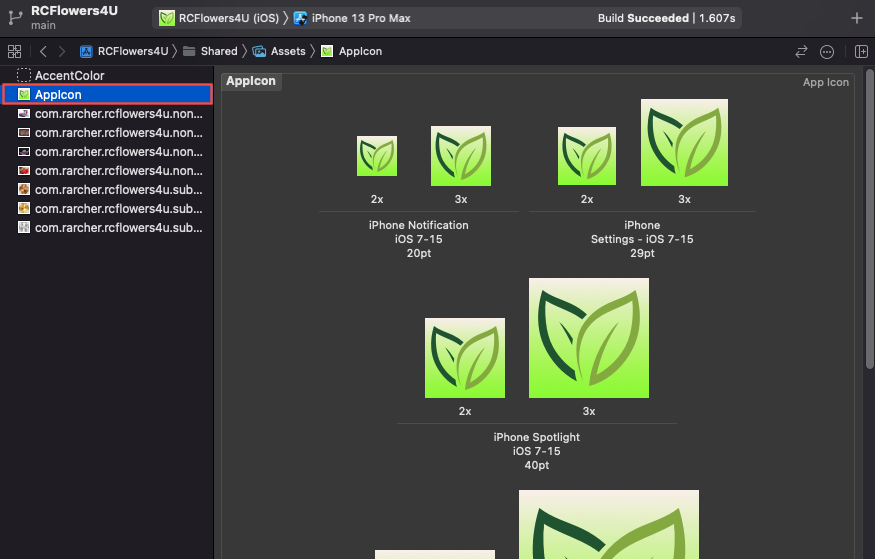Image resolution: width=875 pixels, height=559 pixels.
Task: Click the AccentColor dashed square icon
Action: point(23,75)
